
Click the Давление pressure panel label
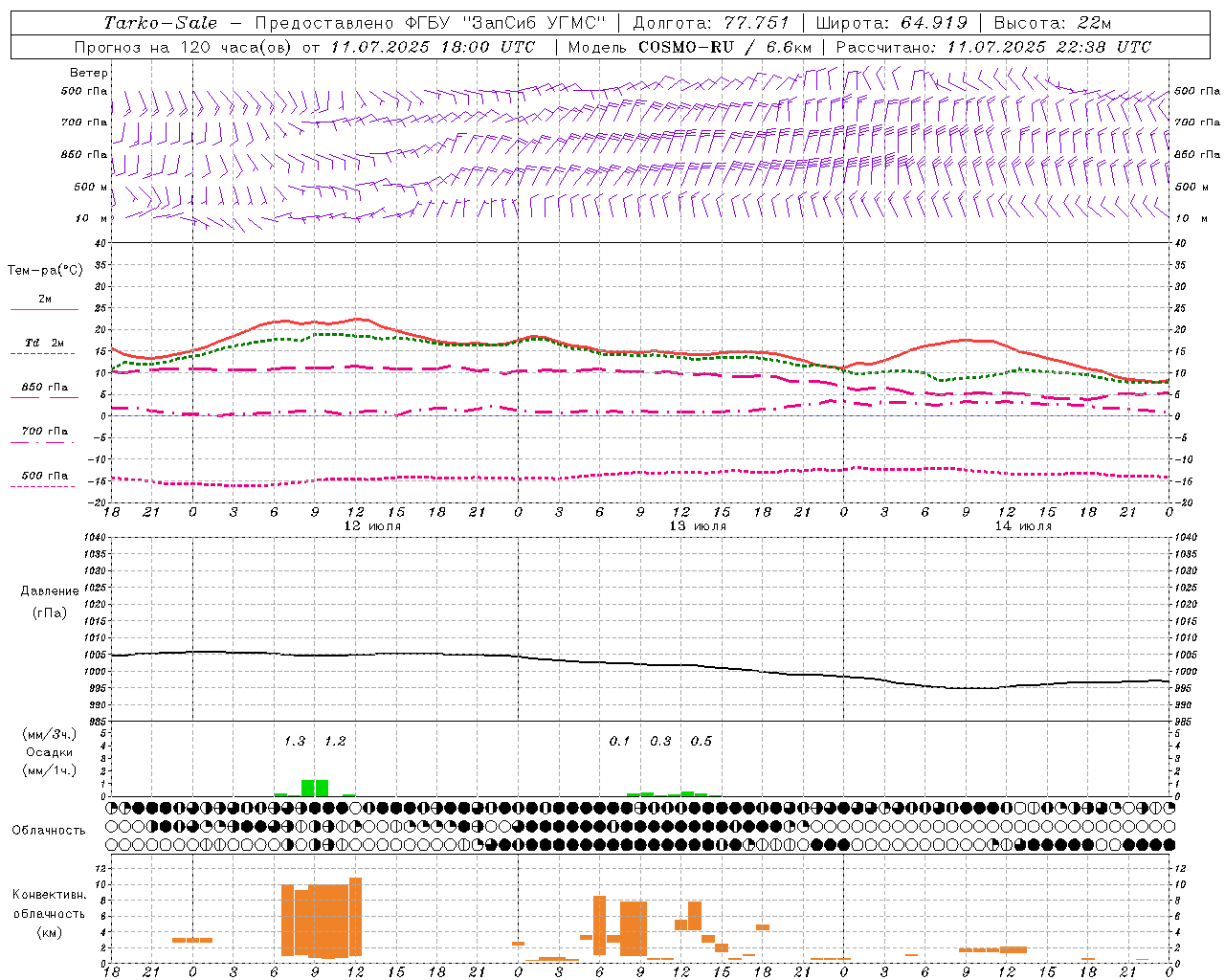click(x=50, y=591)
